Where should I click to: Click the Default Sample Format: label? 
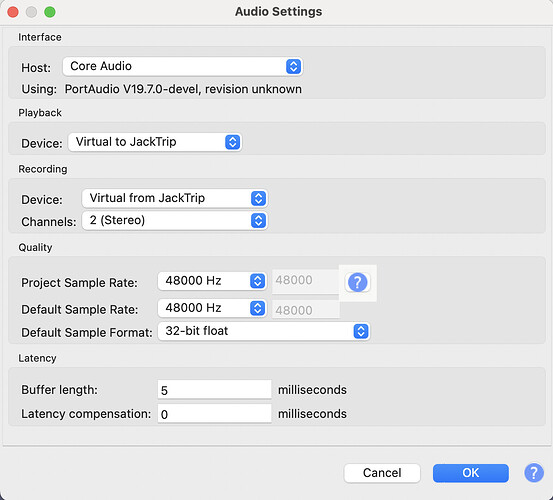(x=87, y=333)
